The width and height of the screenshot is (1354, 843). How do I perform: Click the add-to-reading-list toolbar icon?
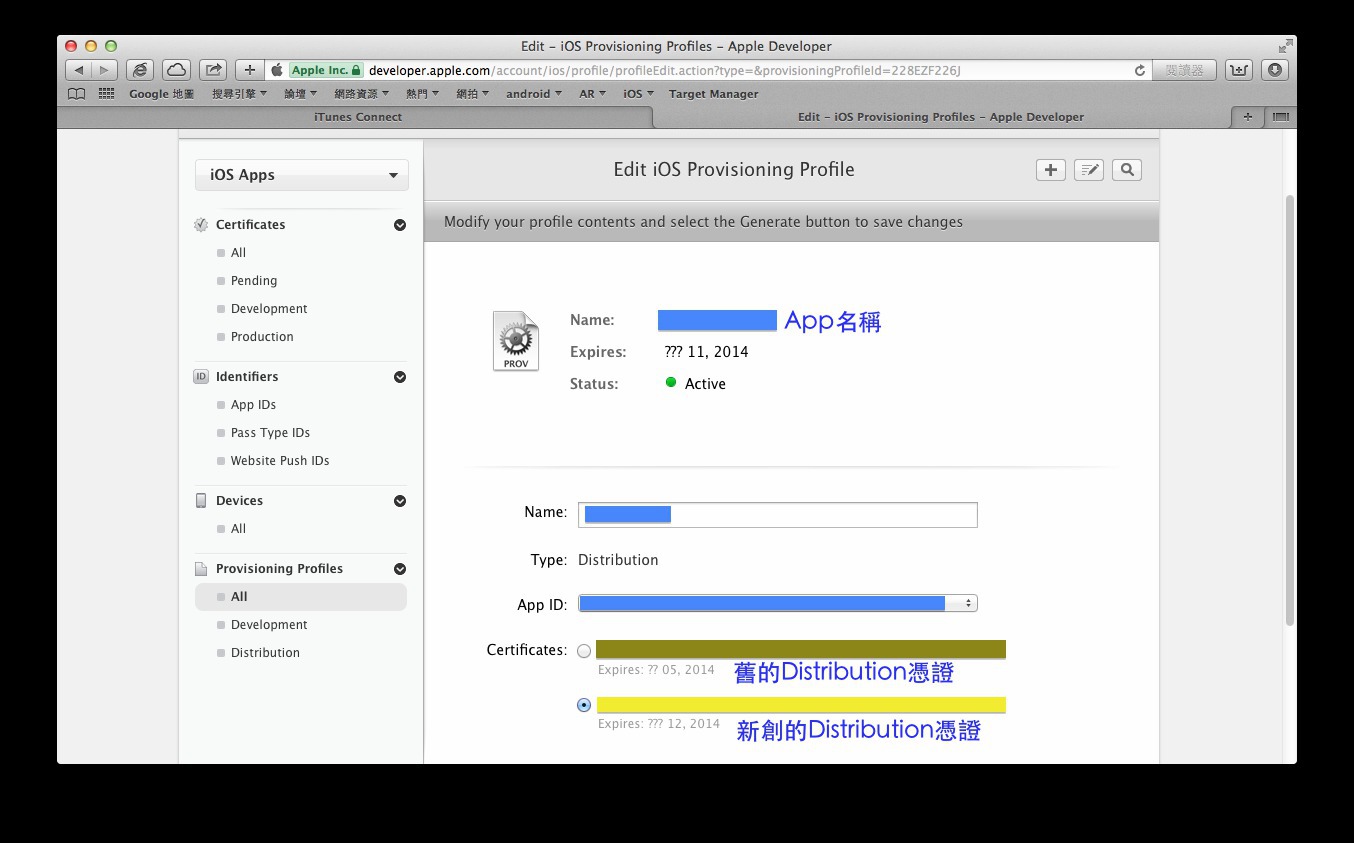pyautogui.click(x=1239, y=70)
